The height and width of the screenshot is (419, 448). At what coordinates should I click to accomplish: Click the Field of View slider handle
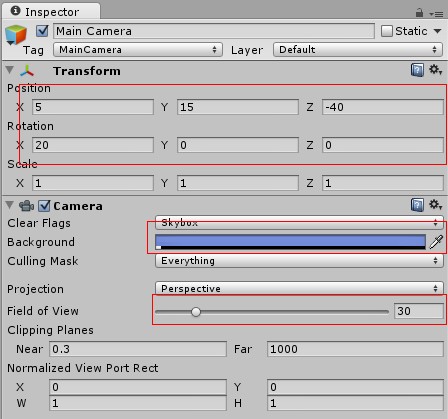tap(196, 312)
